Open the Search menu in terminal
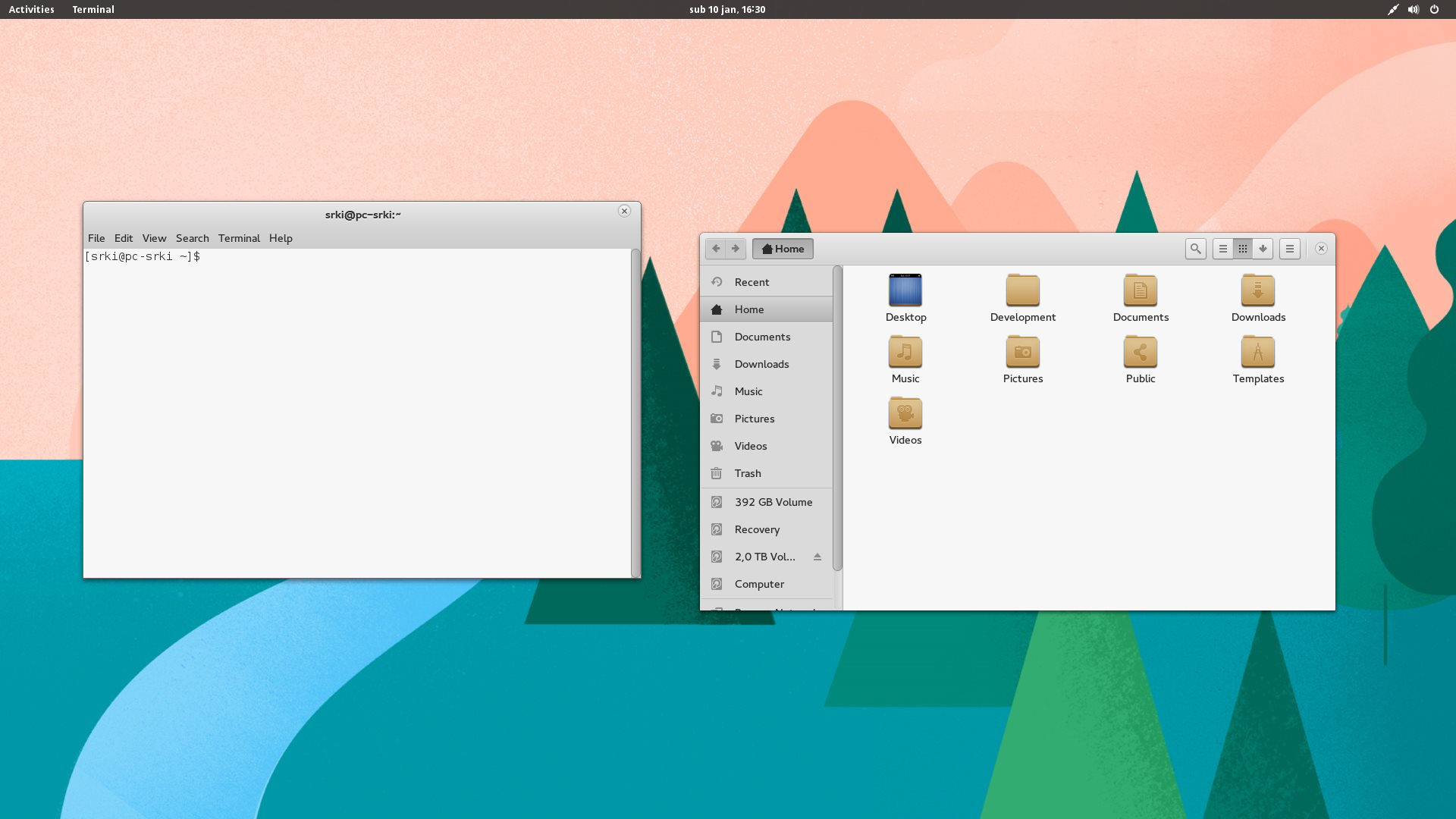1456x819 pixels. click(192, 238)
